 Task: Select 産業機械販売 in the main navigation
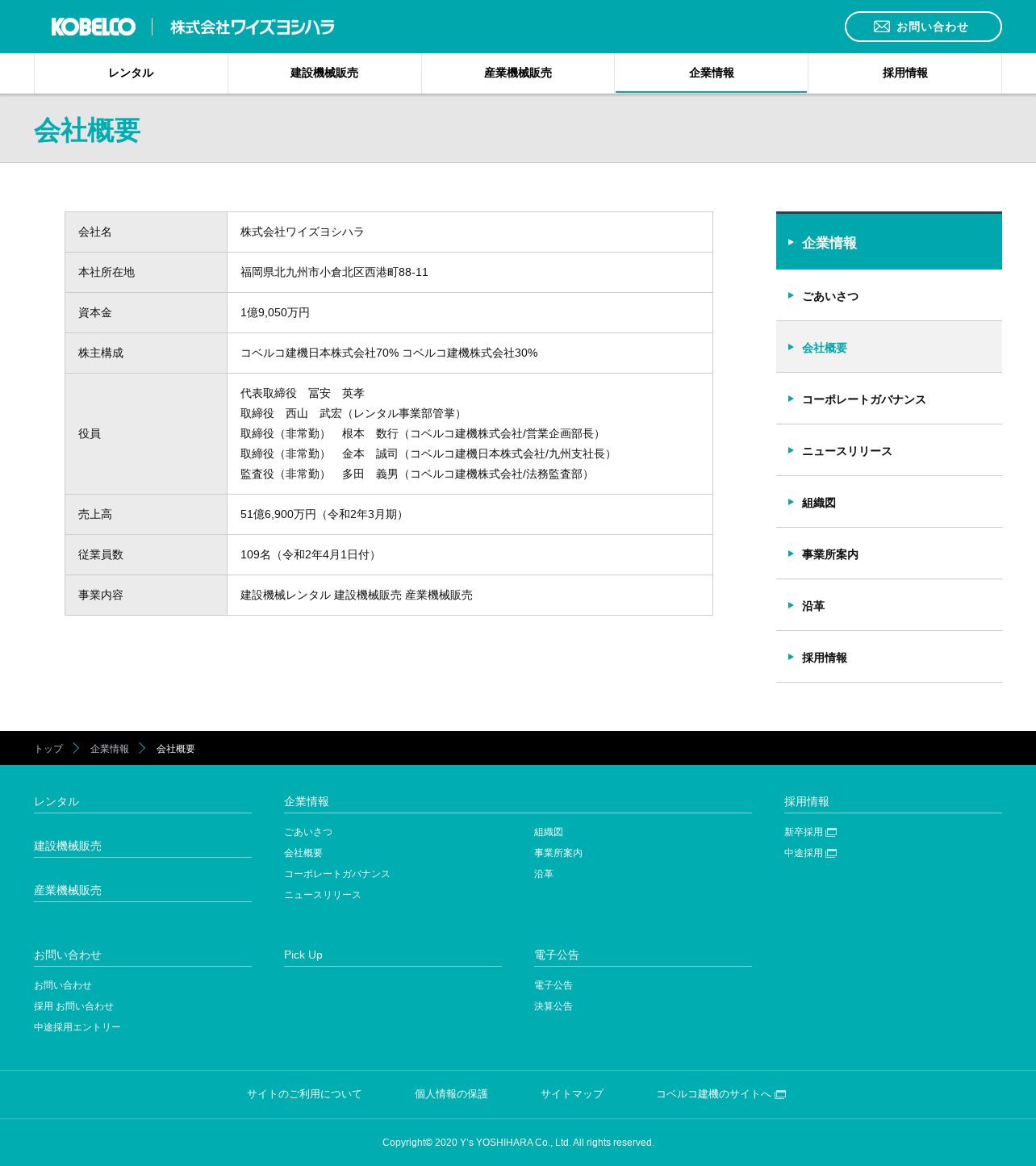tap(518, 73)
